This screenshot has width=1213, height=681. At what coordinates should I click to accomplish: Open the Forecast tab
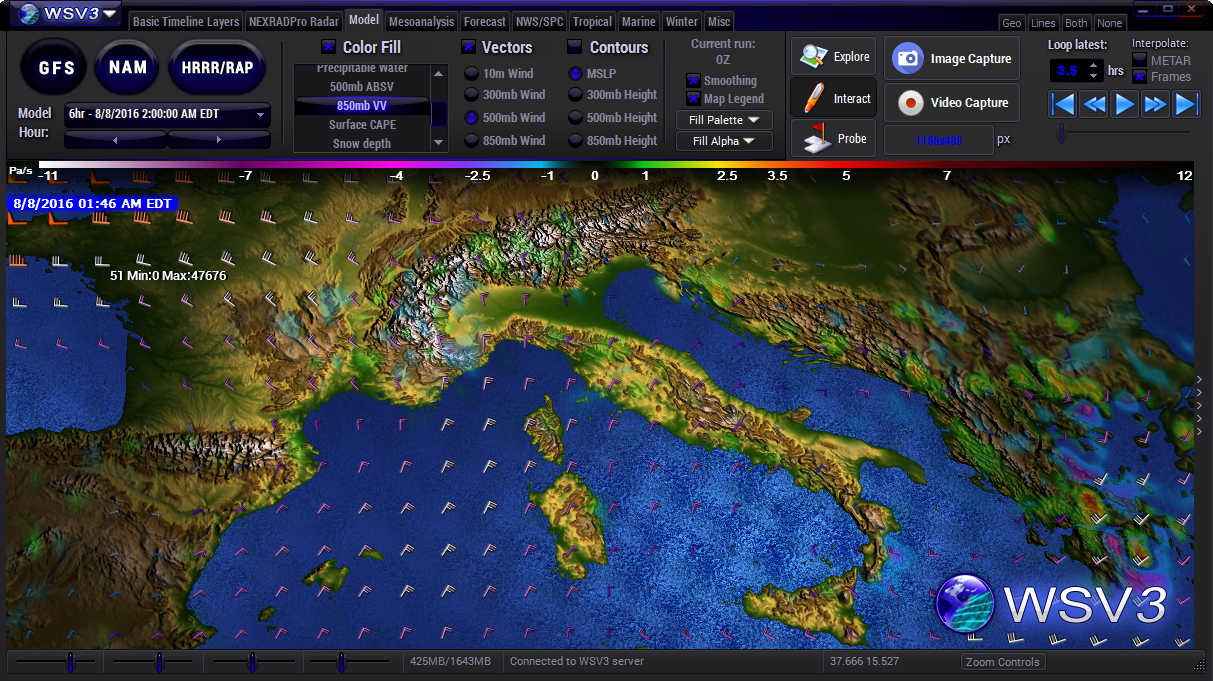[x=485, y=22]
